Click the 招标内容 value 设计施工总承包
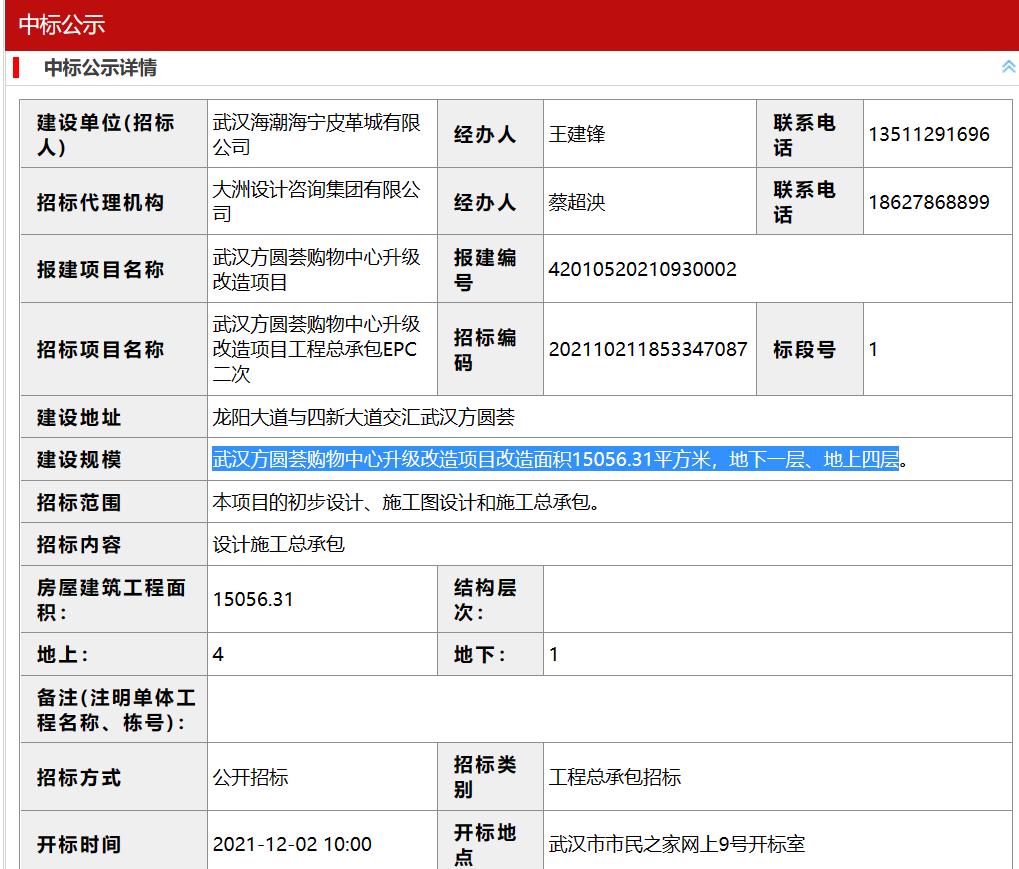The height and width of the screenshot is (869, 1019). coord(278,544)
